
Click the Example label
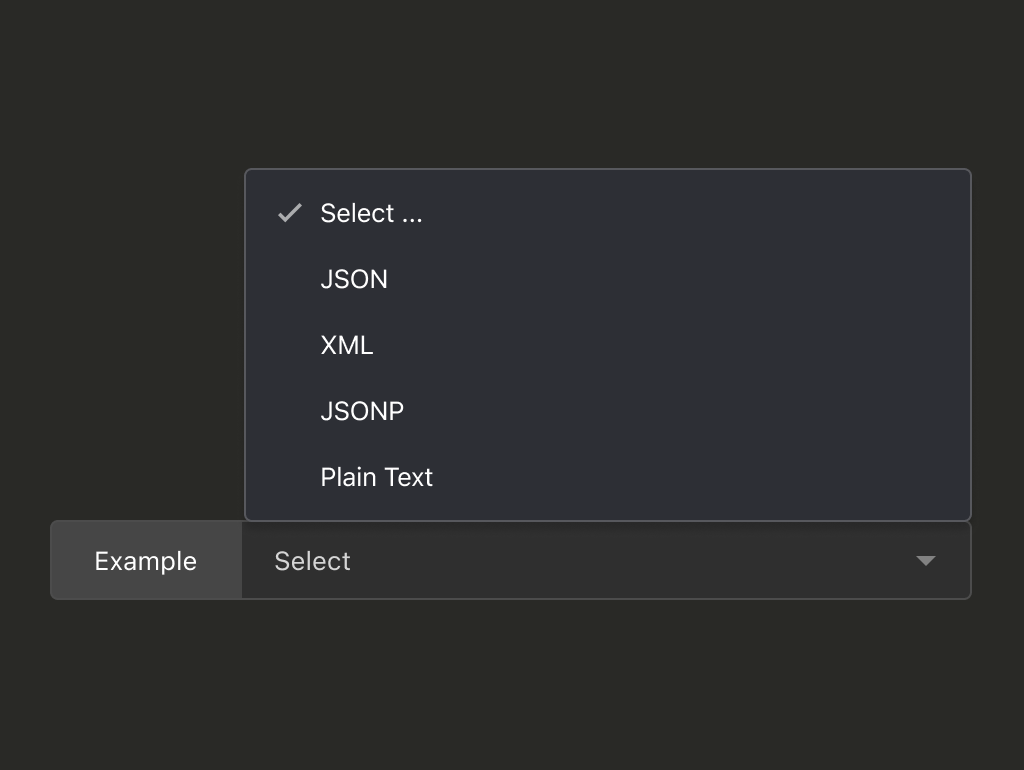point(146,561)
